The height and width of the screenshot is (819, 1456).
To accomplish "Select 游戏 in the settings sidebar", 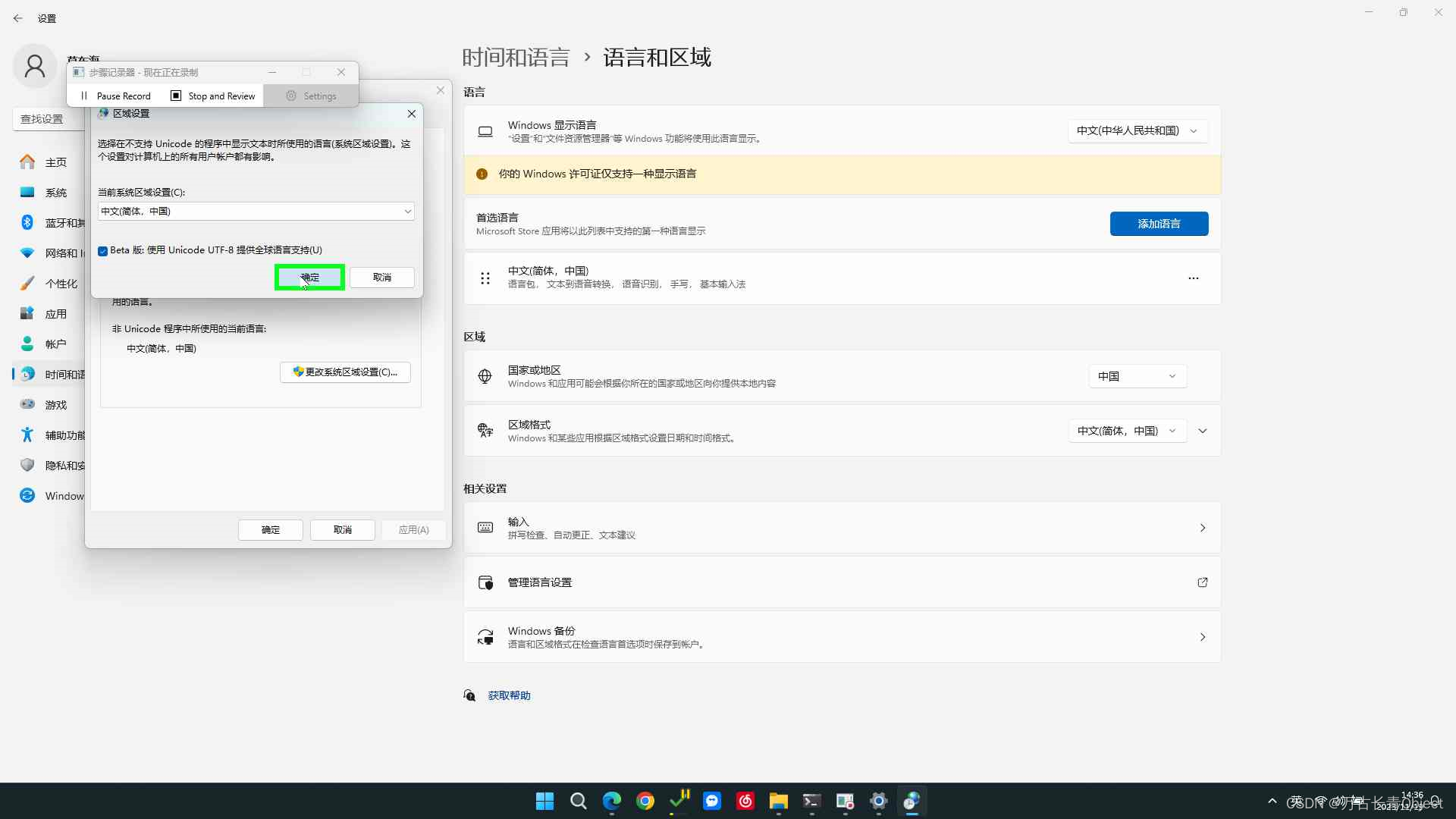I will [56, 405].
